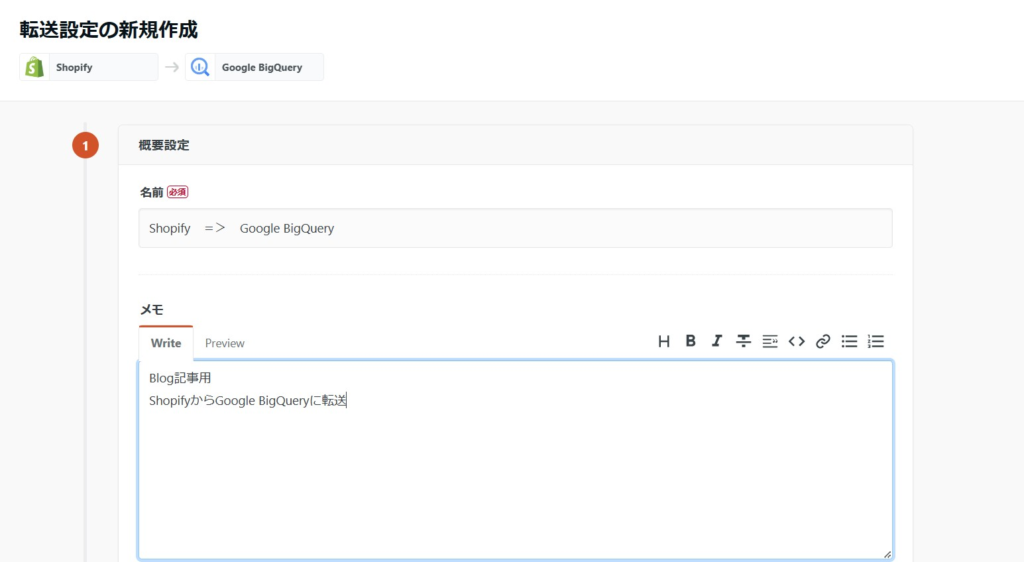Insert a heading with the H icon
Screen dimensions: 1024x562
coord(664,341)
